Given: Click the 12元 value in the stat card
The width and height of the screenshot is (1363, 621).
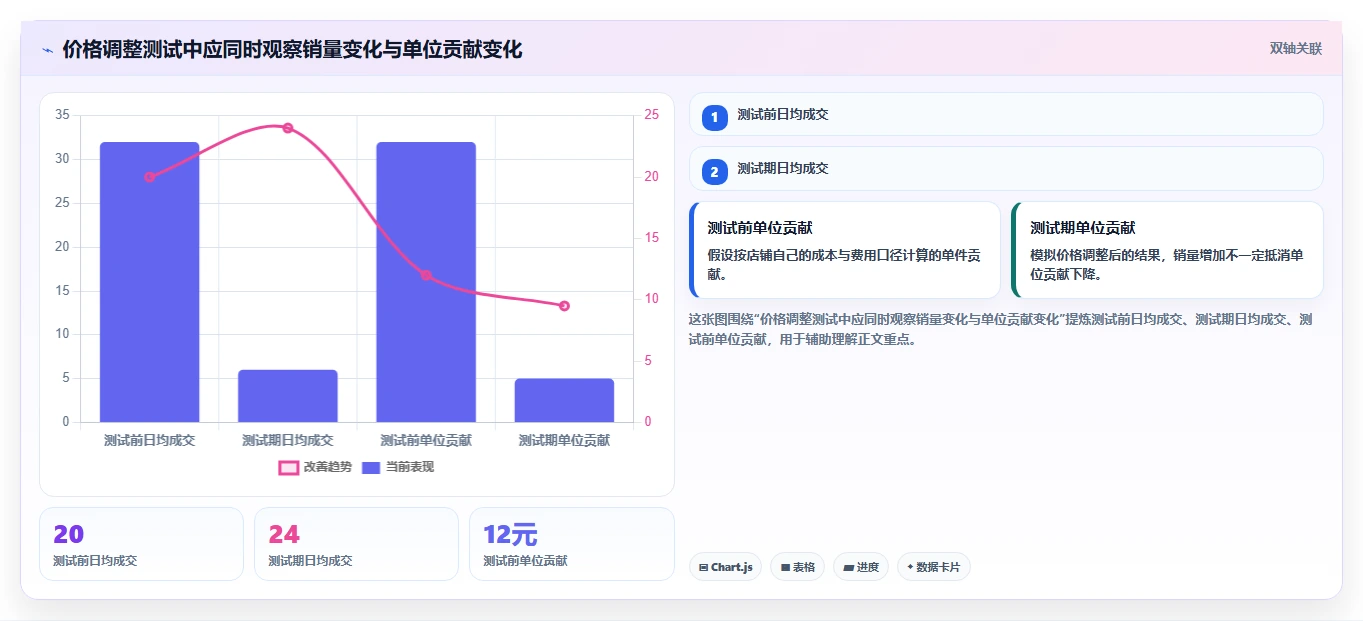Looking at the screenshot, I should (510, 535).
